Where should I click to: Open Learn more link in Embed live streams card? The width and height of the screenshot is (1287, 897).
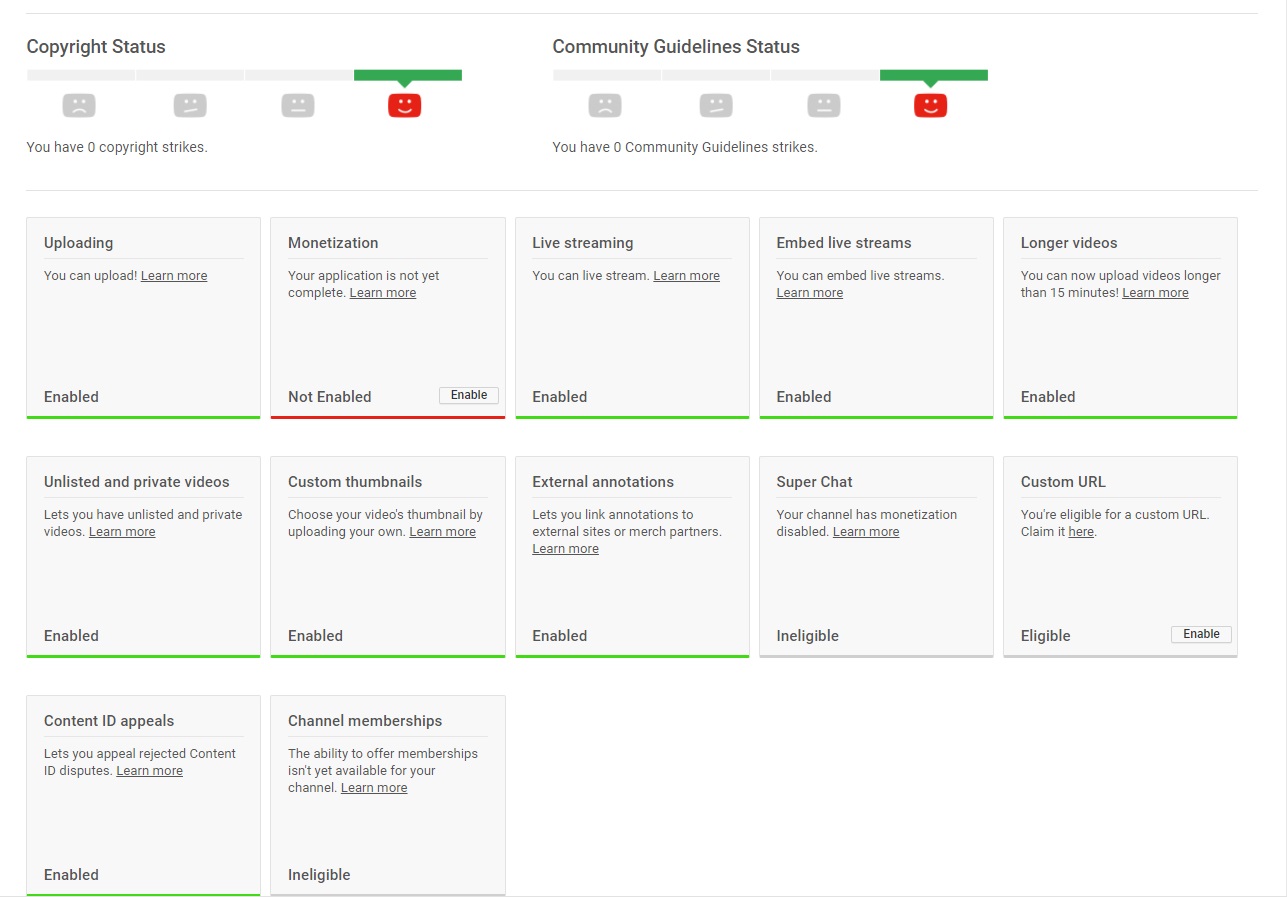pyautogui.click(x=810, y=293)
